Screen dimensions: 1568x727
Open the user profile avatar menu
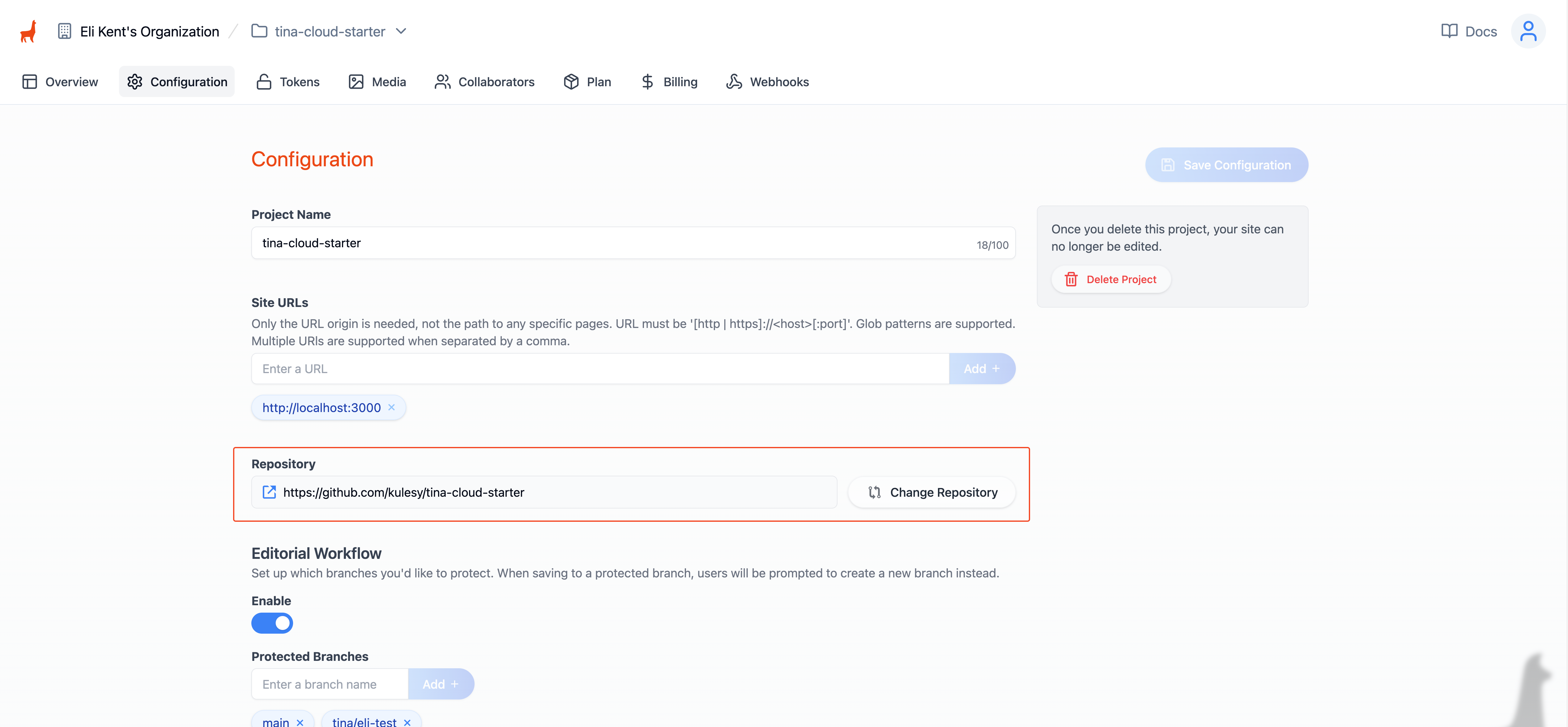coord(1528,31)
